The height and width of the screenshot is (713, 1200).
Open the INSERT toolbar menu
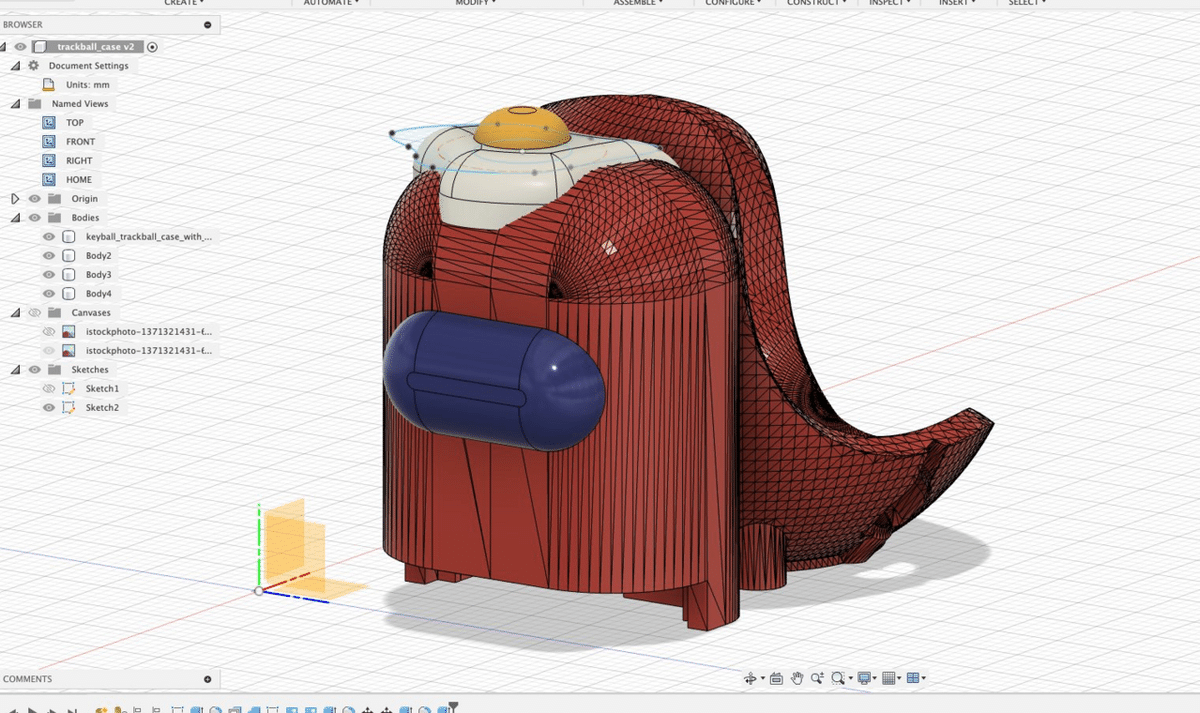point(956,3)
